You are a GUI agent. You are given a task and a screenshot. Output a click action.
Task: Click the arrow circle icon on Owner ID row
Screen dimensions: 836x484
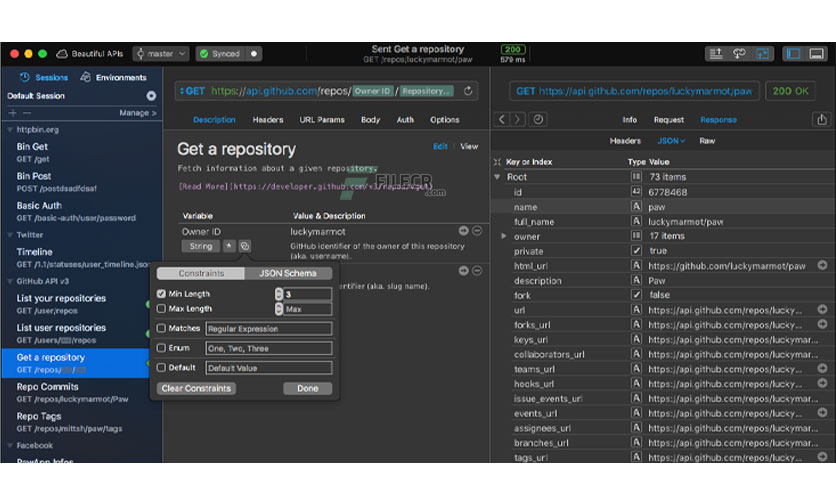coord(463,231)
